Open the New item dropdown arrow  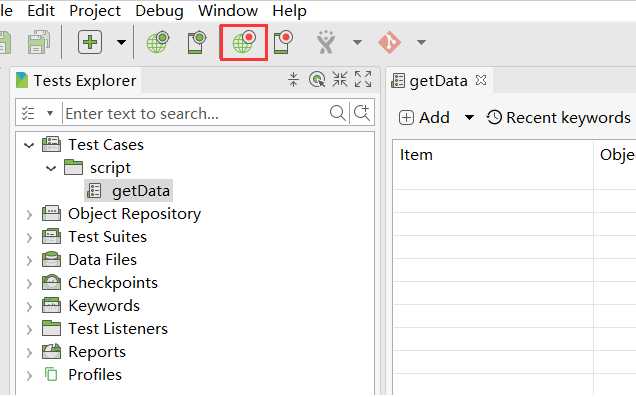(x=121, y=42)
